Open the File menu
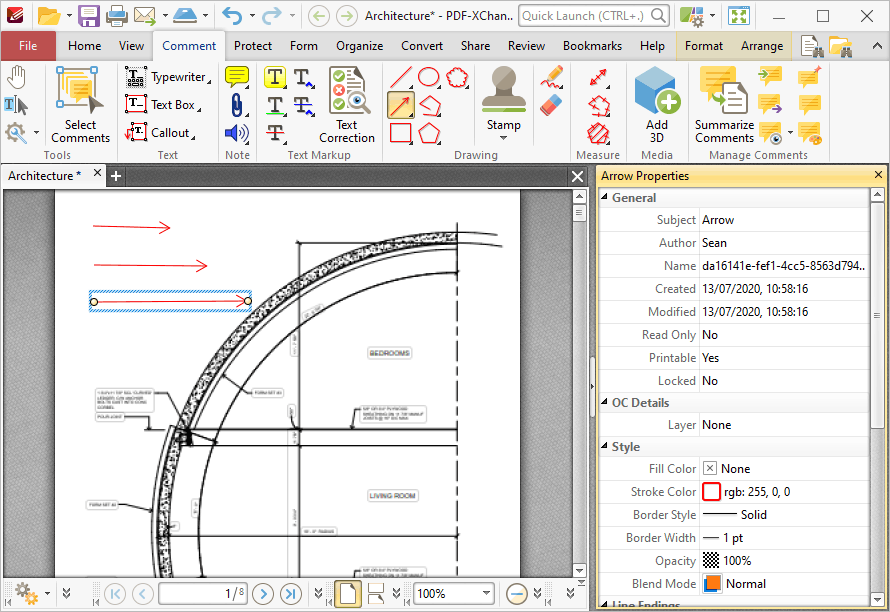 (x=28, y=46)
